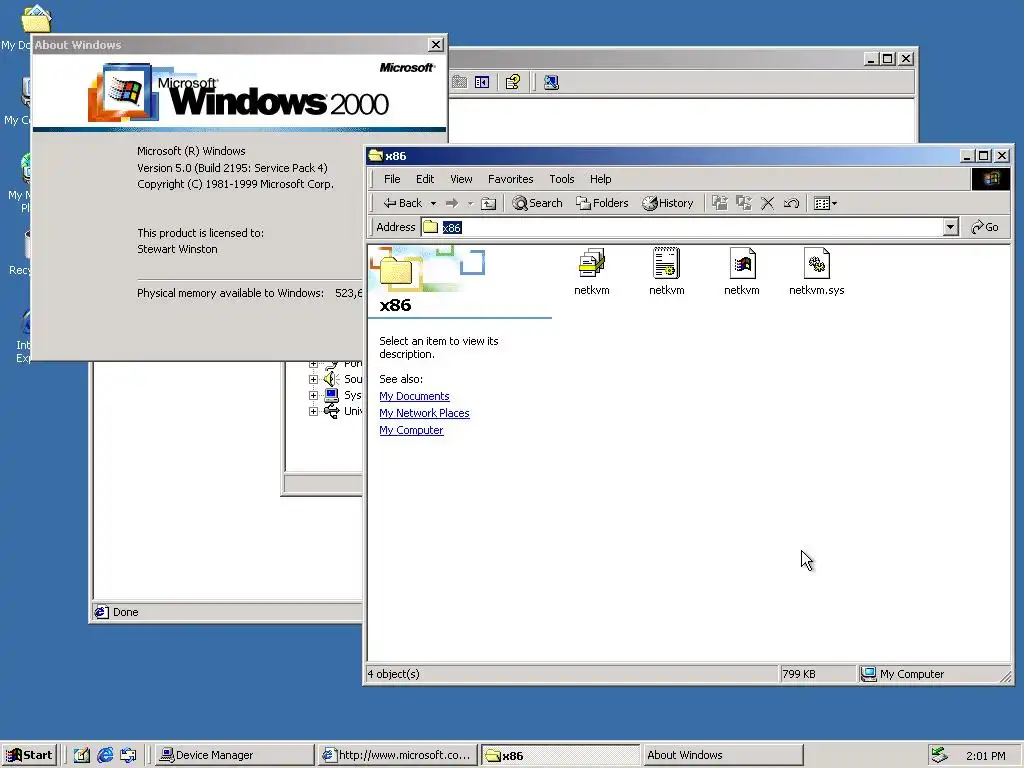The width and height of the screenshot is (1024, 768).
Task: Click the Show/Hide console tree icon in Device Manager
Action: (x=482, y=82)
